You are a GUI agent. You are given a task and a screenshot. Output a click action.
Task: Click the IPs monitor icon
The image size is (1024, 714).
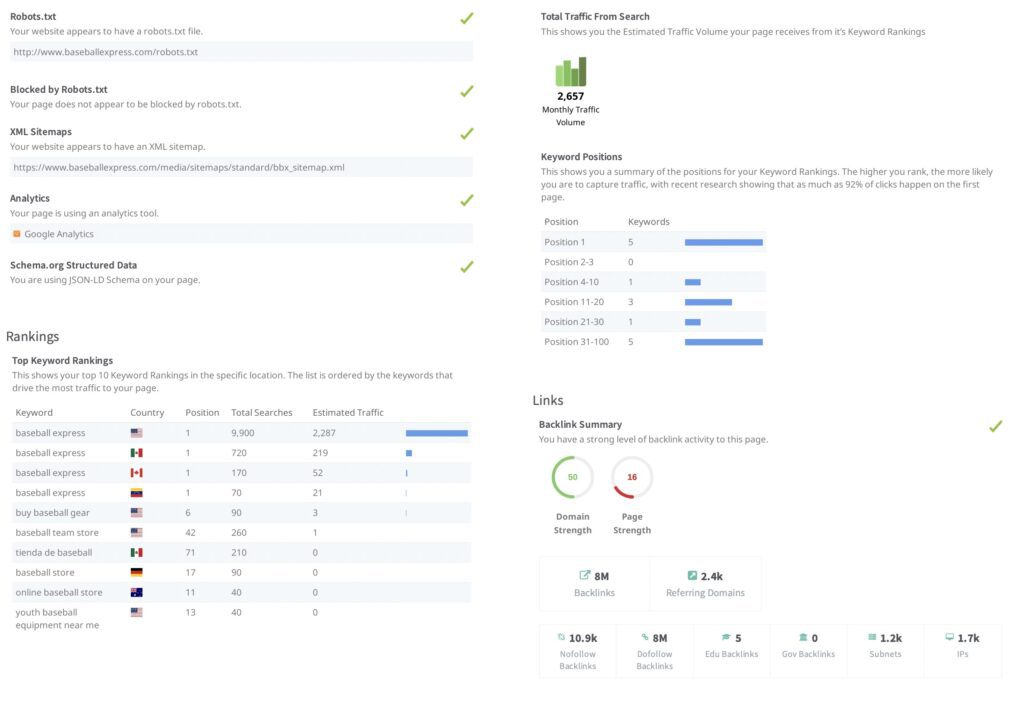pyautogui.click(x=949, y=637)
